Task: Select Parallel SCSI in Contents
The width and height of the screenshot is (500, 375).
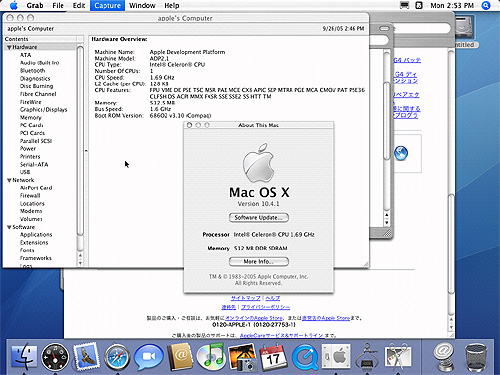Action: (36, 141)
